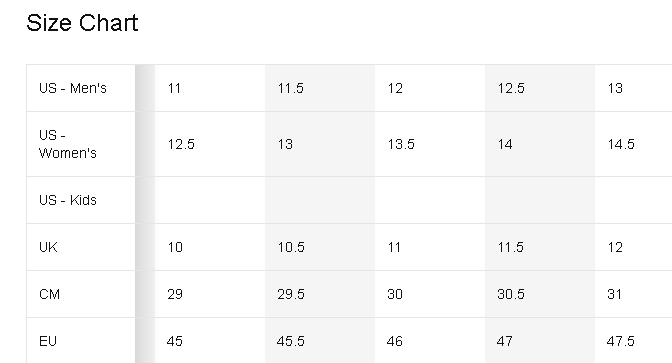
Task: Click CM value 30.5 cell
Action: tap(540, 294)
